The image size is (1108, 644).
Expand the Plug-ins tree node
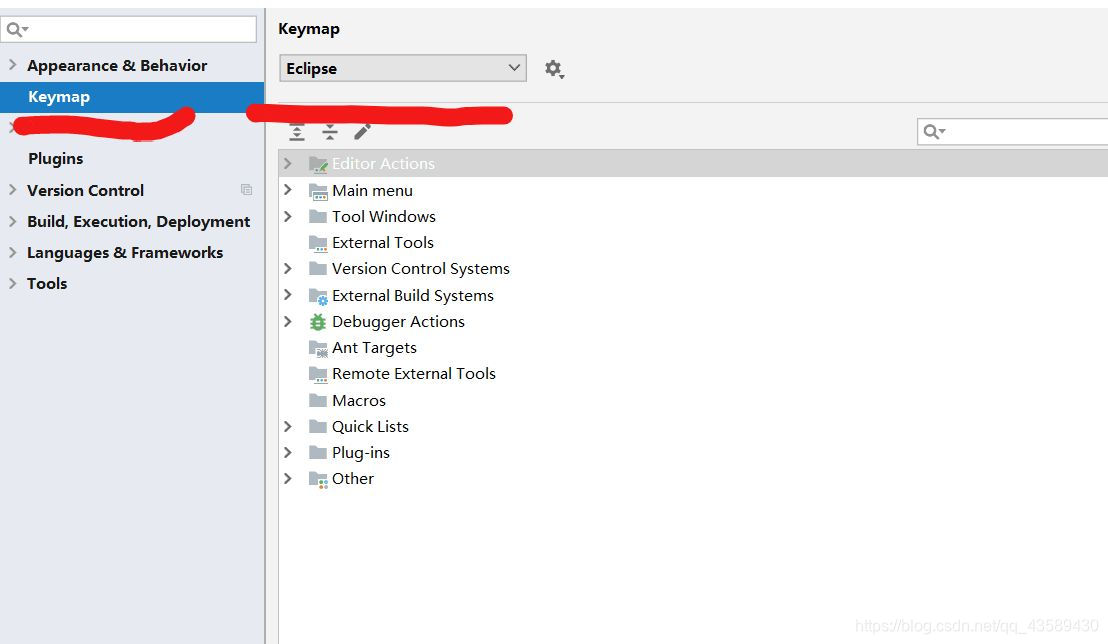288,452
